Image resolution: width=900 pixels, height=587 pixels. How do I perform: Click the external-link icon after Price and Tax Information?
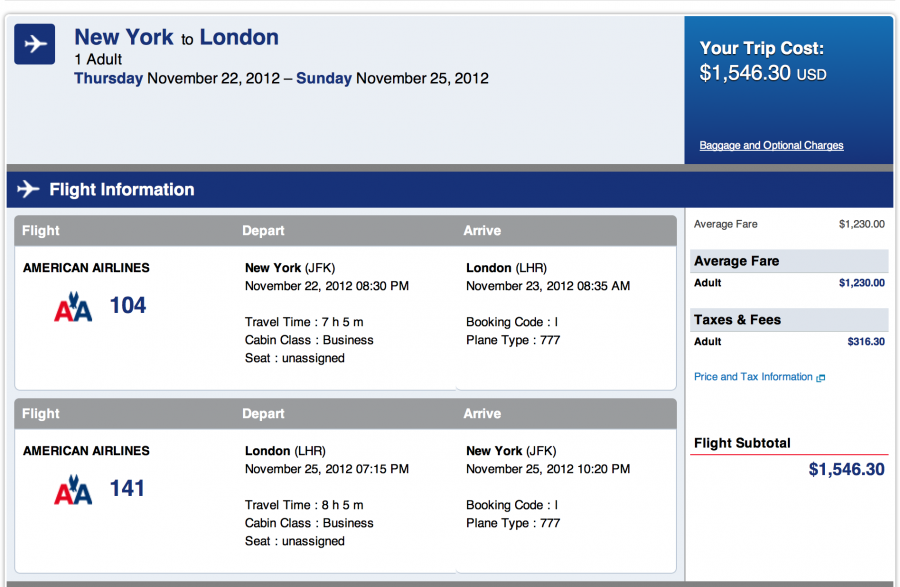coord(821,378)
